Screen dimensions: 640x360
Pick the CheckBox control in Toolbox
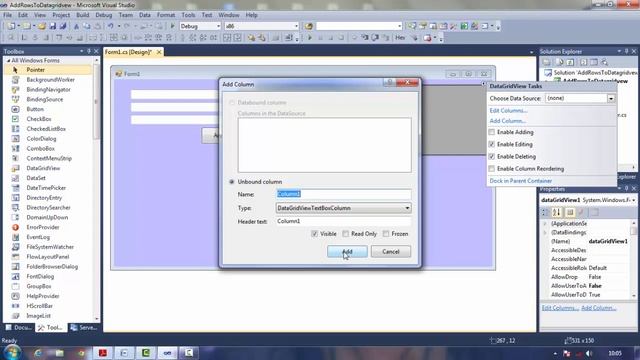click(39, 119)
